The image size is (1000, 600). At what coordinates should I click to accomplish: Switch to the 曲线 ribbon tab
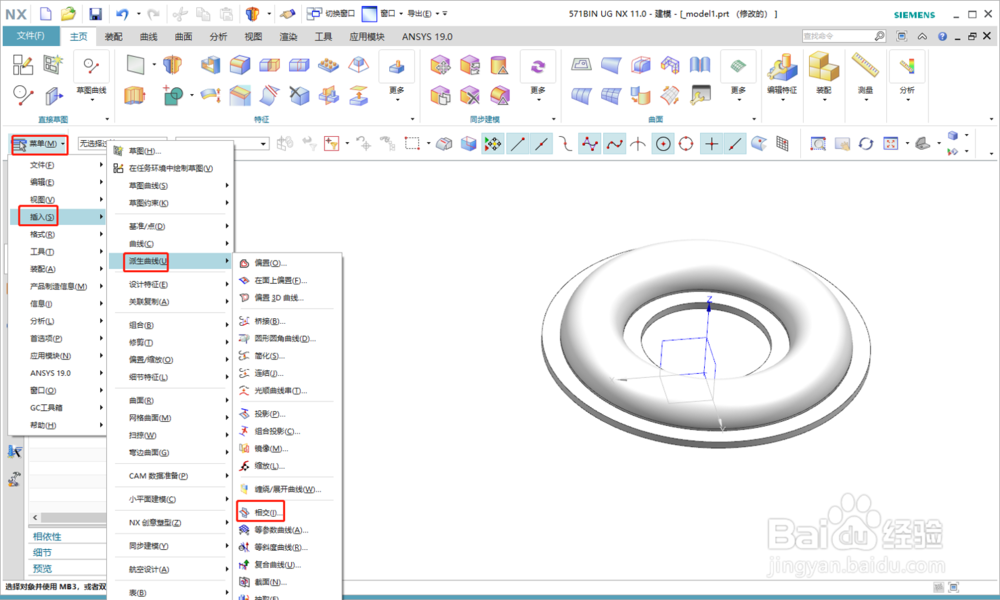[x=149, y=36]
